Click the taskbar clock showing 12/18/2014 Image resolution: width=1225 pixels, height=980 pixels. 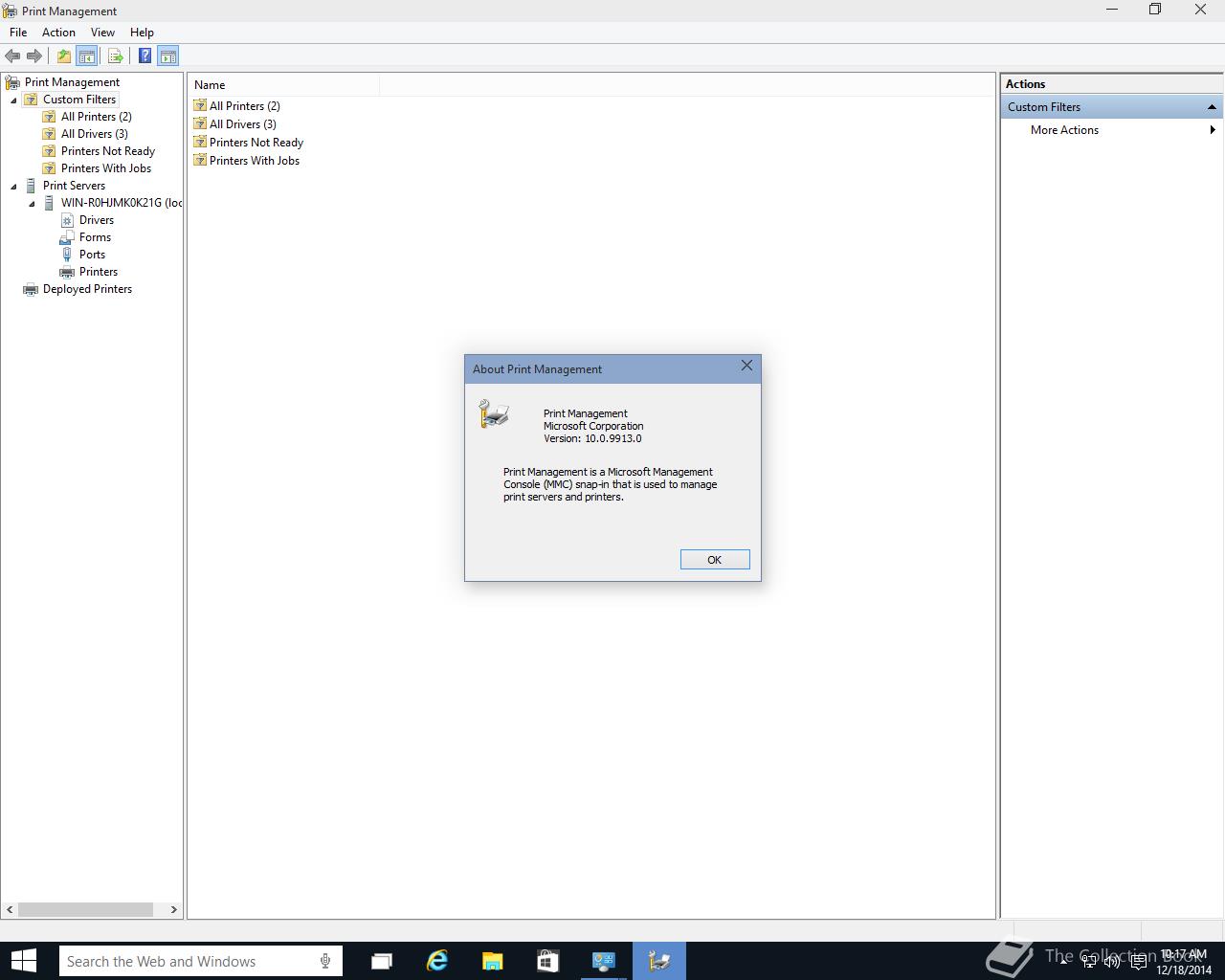(1184, 962)
